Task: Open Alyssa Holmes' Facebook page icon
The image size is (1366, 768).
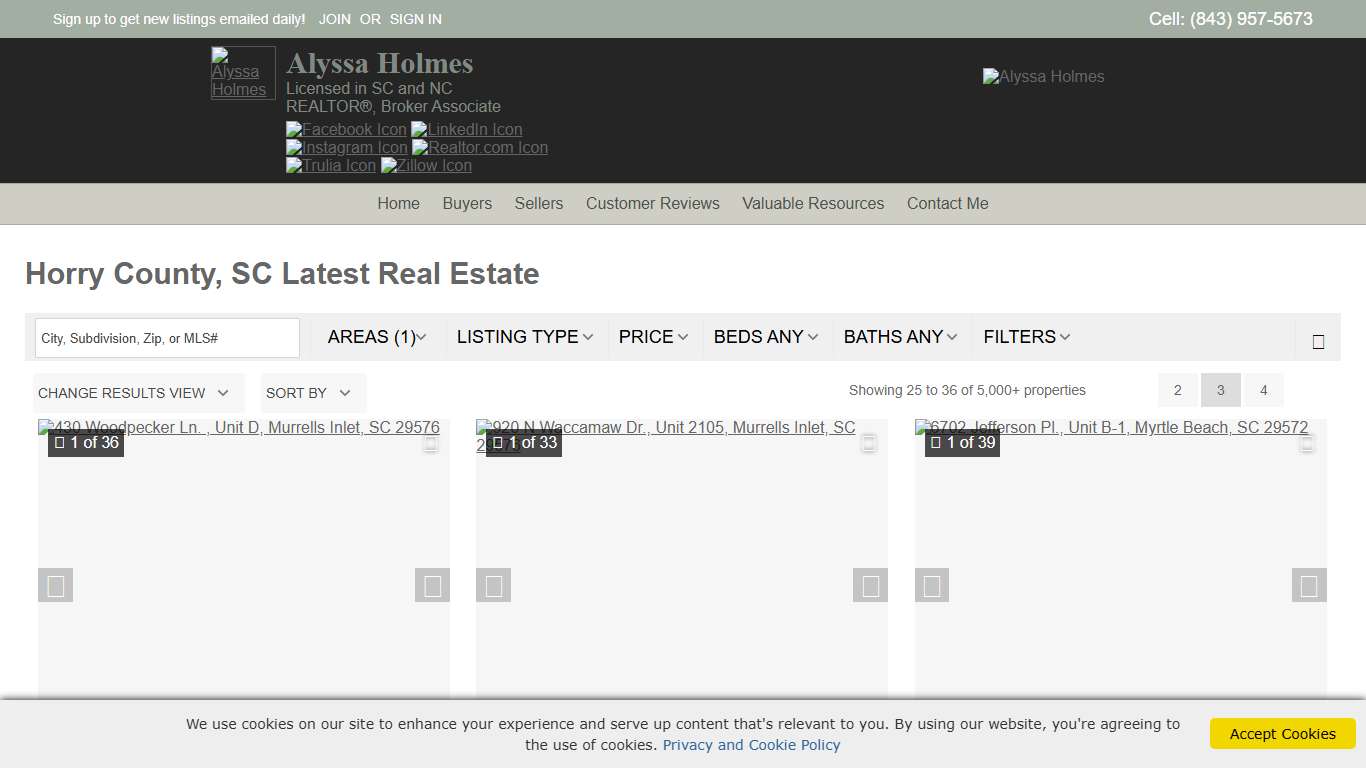Action: click(345, 129)
